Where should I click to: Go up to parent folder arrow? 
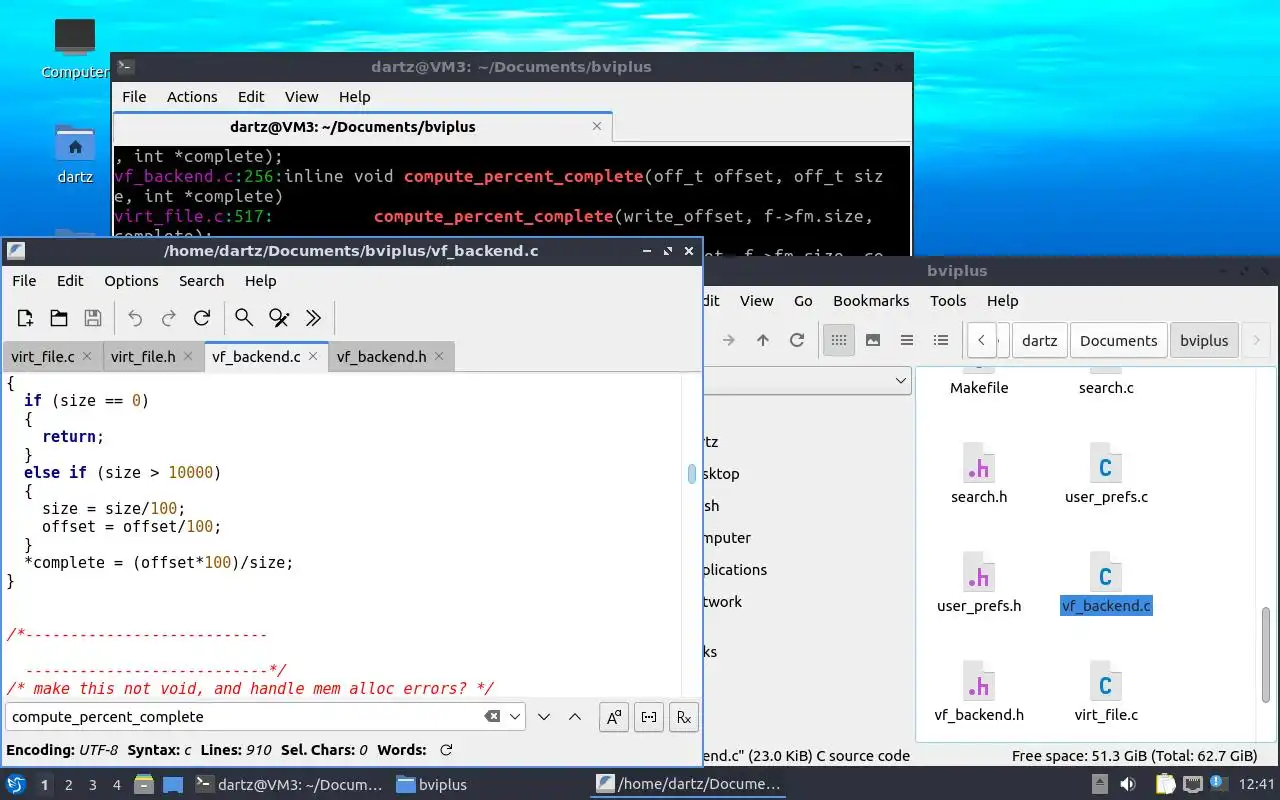coord(763,340)
